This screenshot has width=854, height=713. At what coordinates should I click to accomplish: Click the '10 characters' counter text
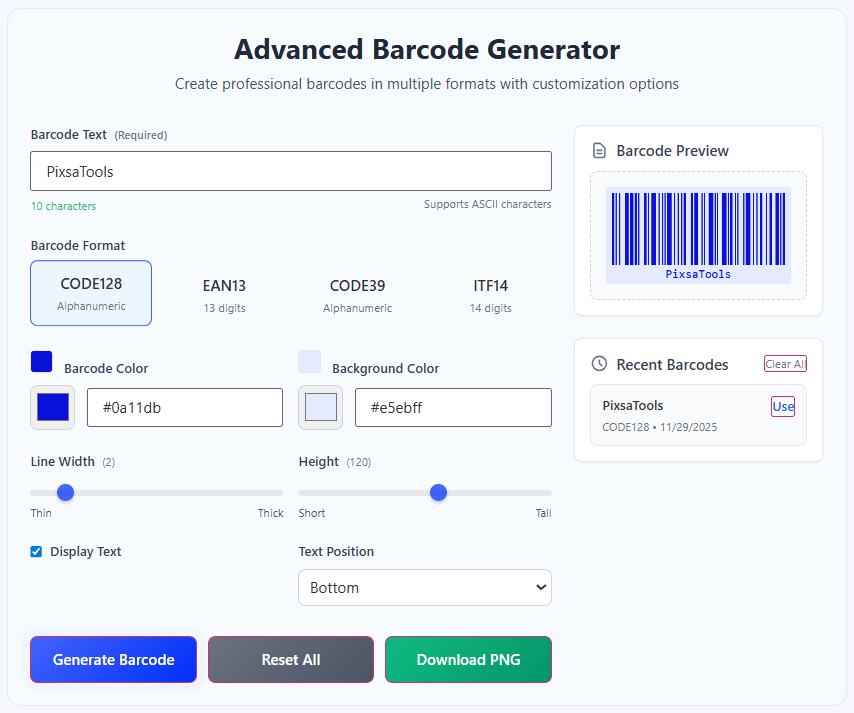[63, 206]
